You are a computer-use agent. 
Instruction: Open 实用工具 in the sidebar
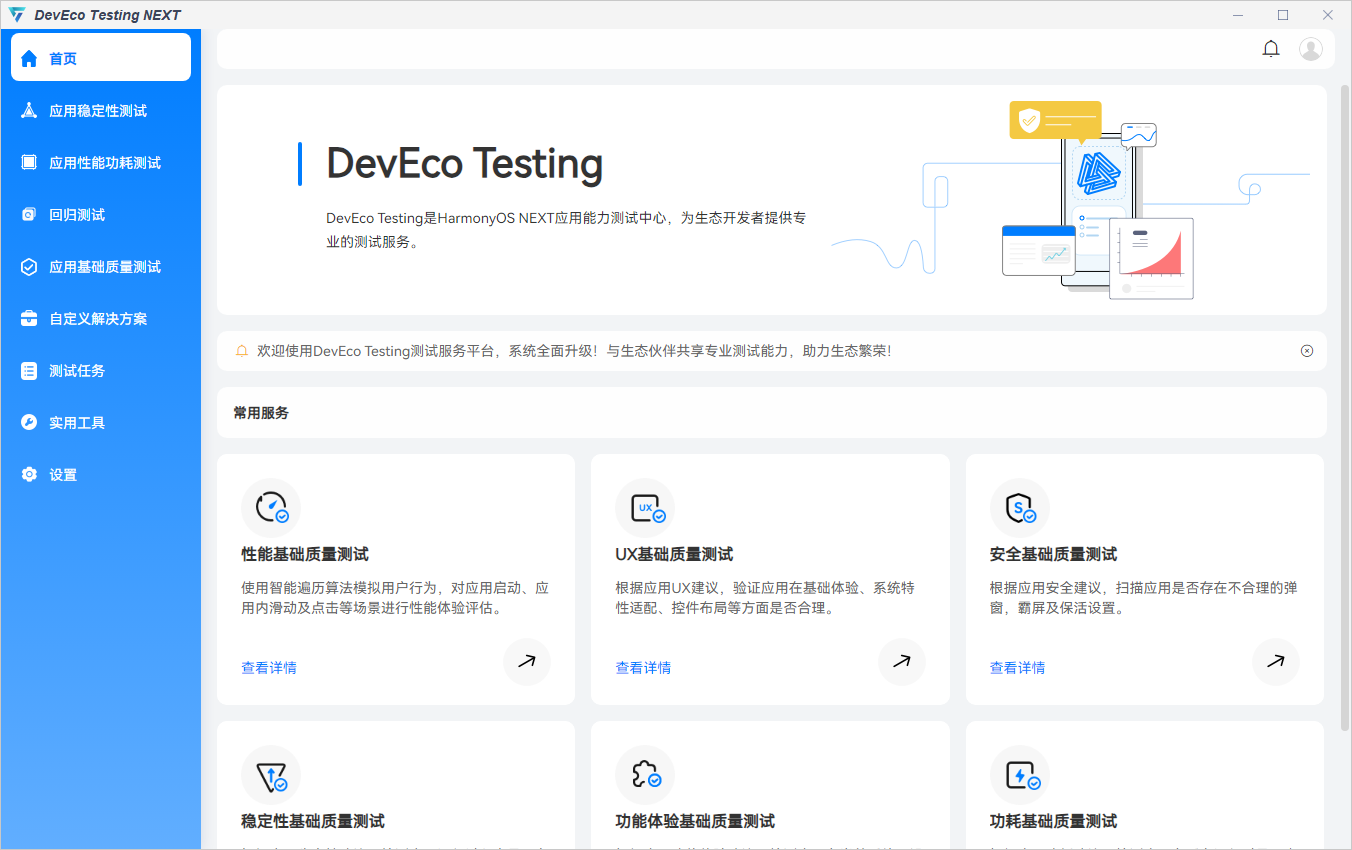coord(101,423)
